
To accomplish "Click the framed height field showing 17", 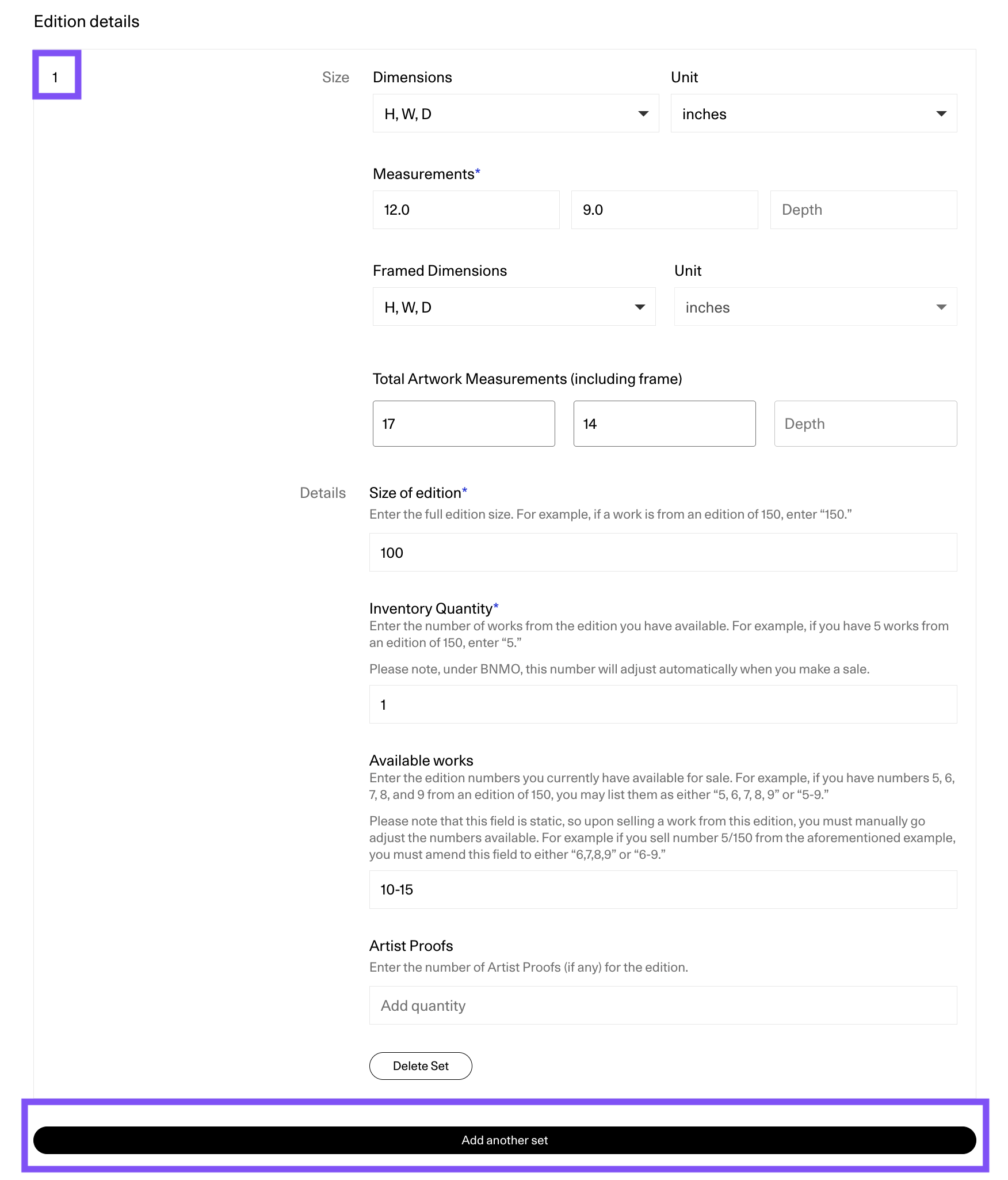I will 464,423.
